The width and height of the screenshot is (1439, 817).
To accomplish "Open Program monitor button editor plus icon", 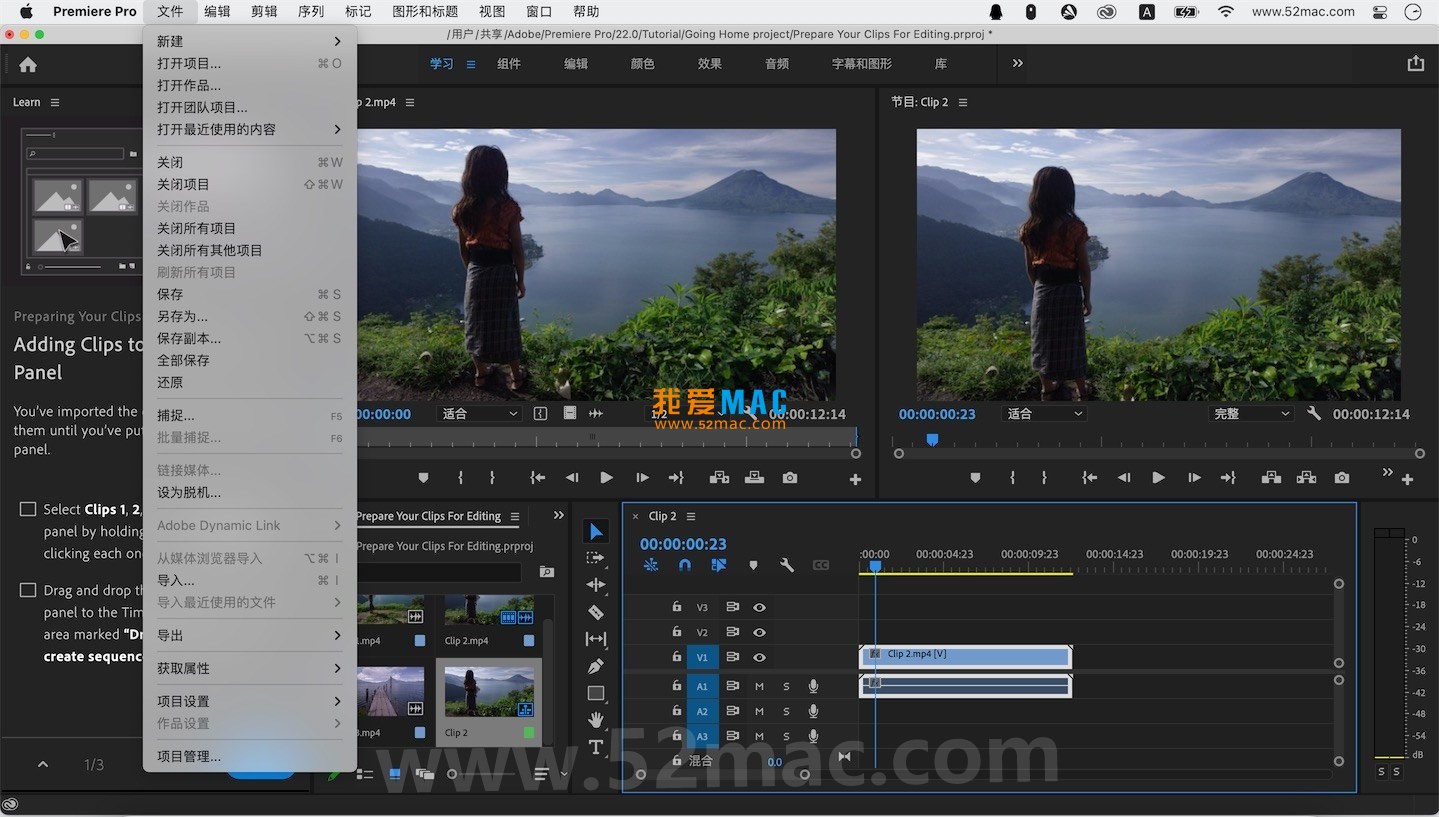I will click(1408, 480).
